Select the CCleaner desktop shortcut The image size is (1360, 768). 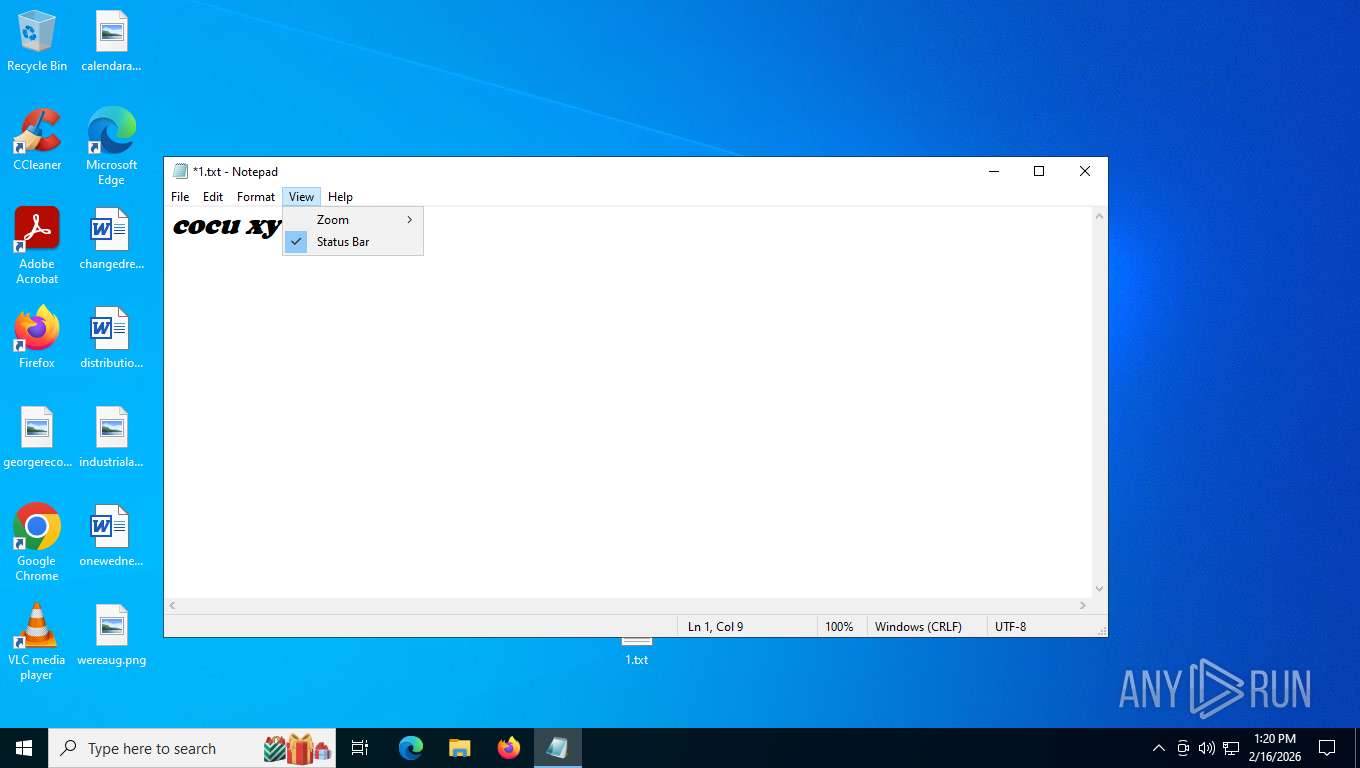(x=37, y=140)
